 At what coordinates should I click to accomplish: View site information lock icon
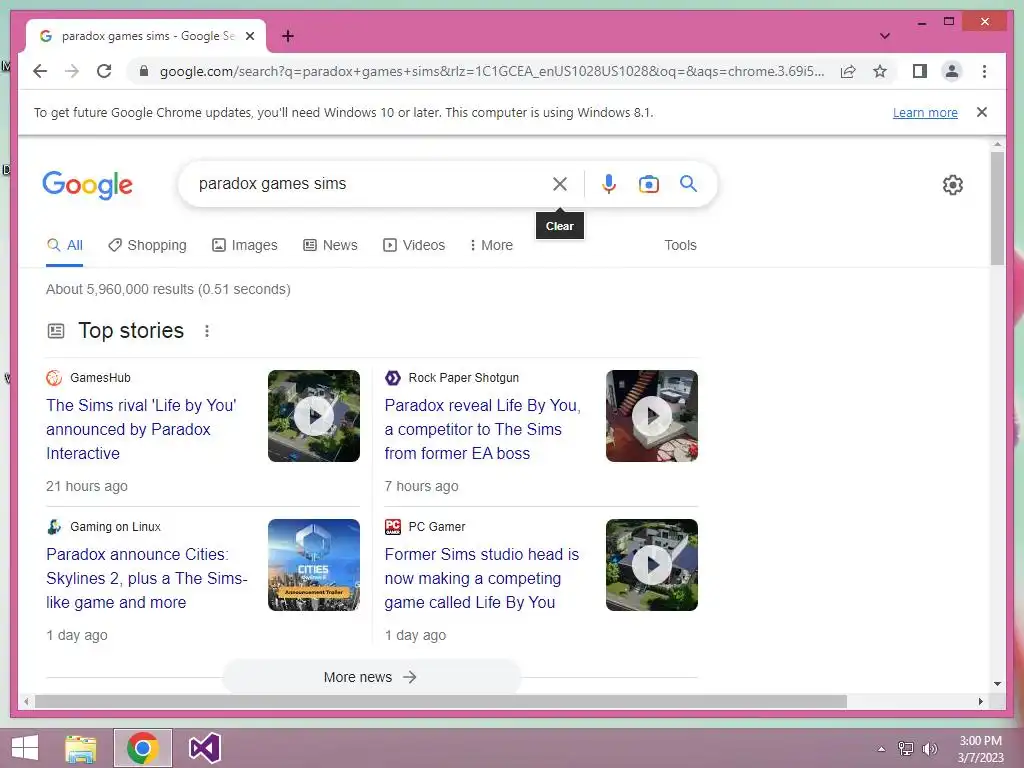pyautogui.click(x=144, y=71)
